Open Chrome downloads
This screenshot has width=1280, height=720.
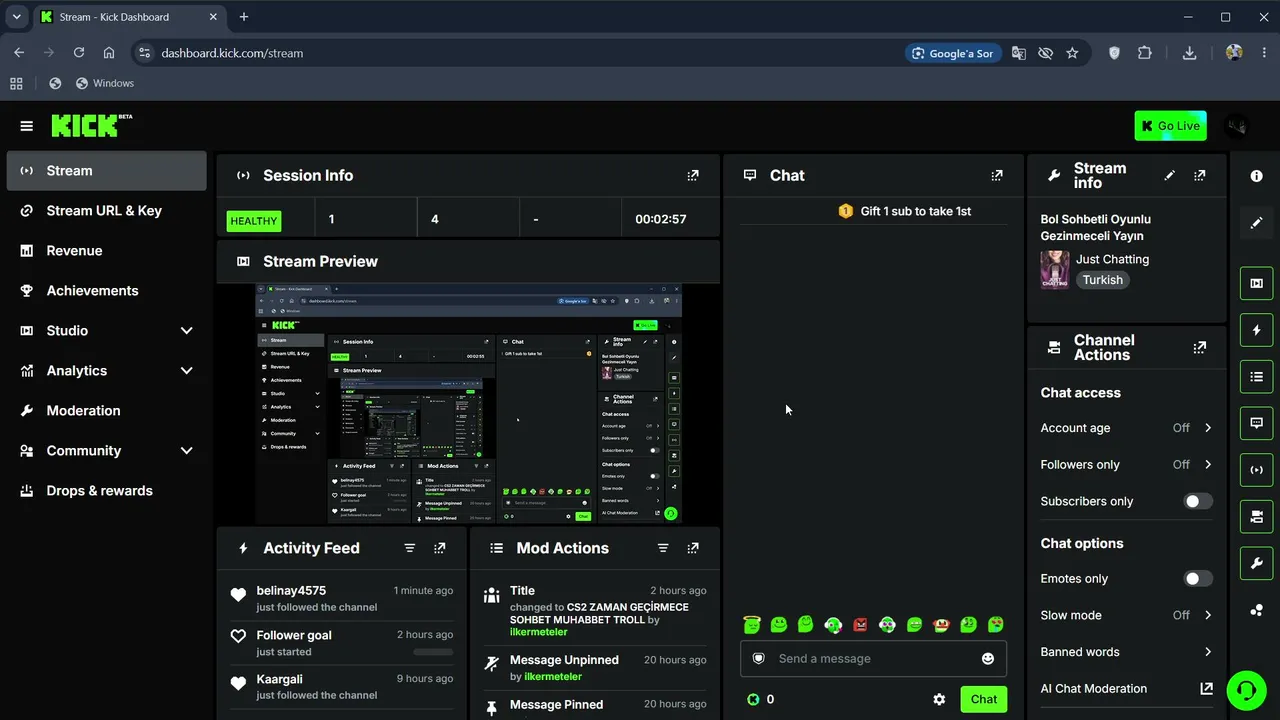(x=1189, y=53)
